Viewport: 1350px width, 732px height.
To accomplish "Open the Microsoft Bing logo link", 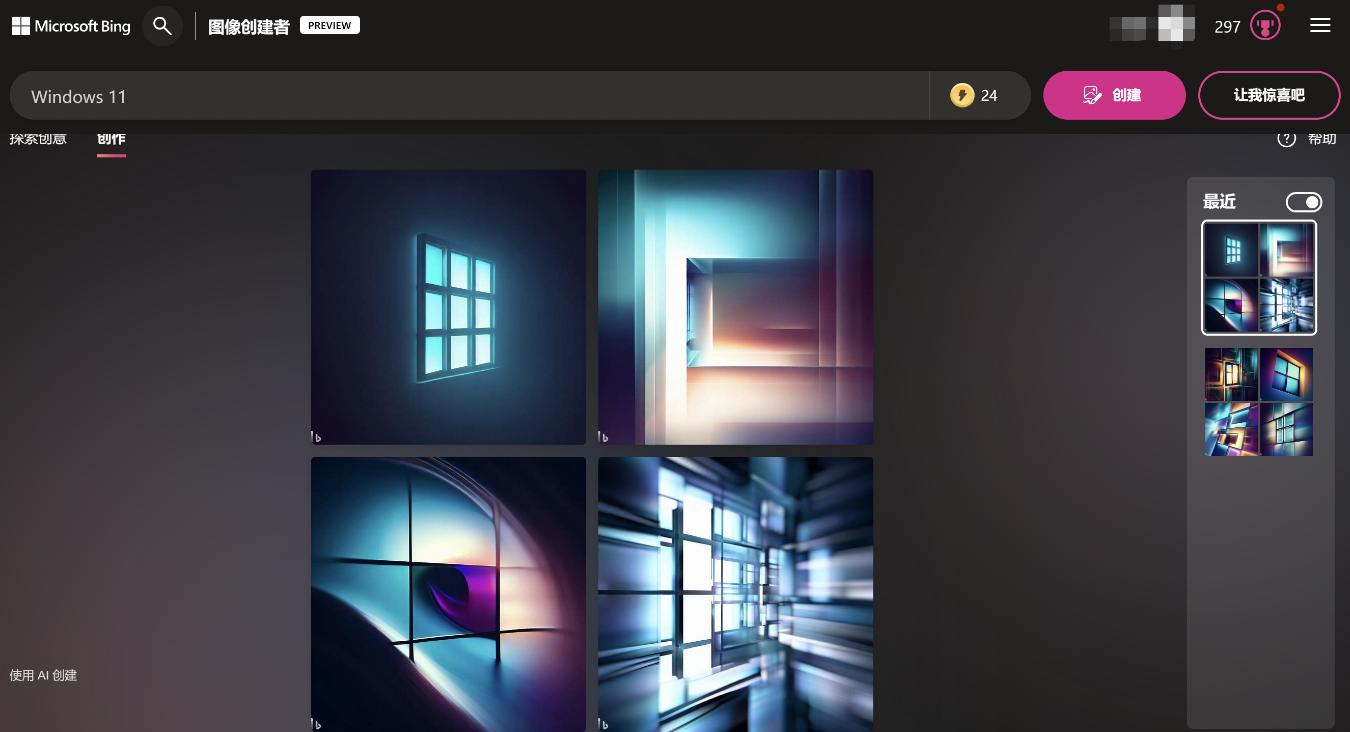I will click(x=71, y=26).
